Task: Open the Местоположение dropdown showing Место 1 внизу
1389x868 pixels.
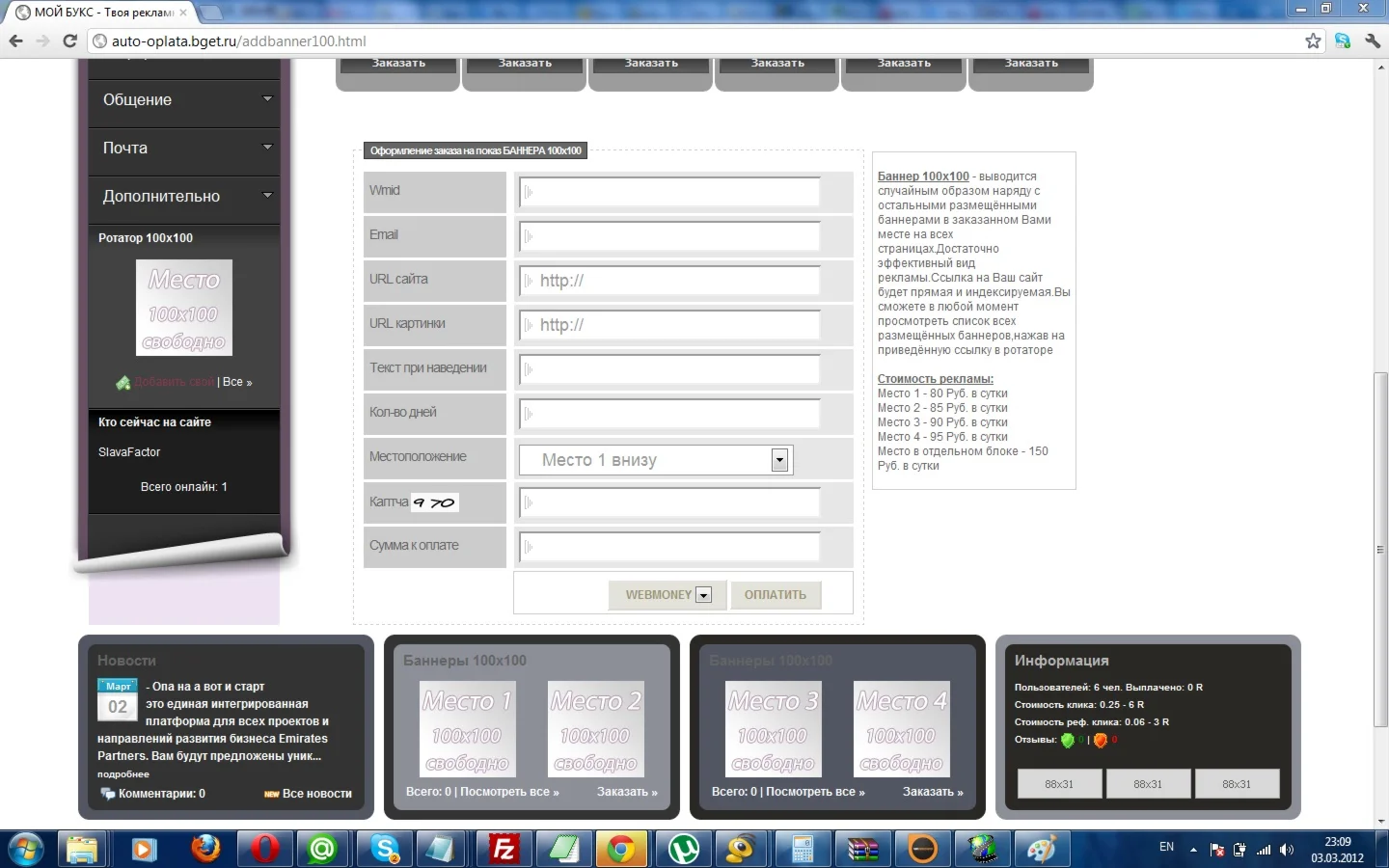Action: 655,460
